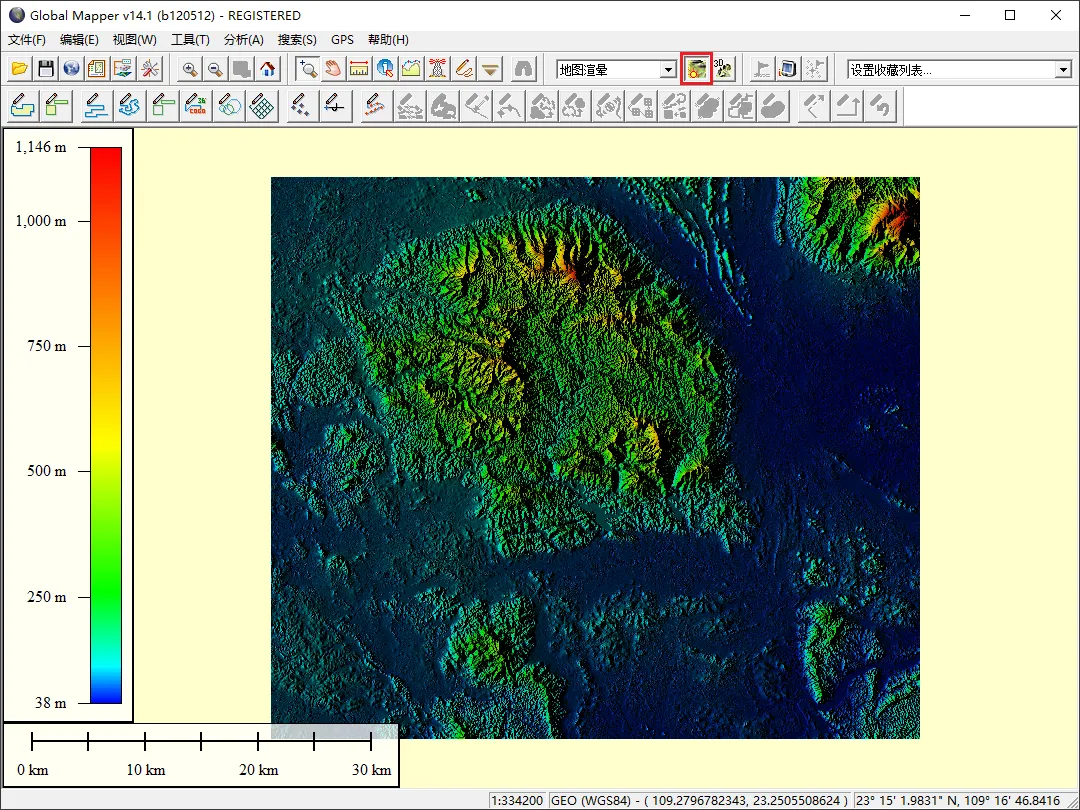1080x810 pixels.
Task: Save workspace with the floppy disk icon
Action: click(x=45, y=69)
